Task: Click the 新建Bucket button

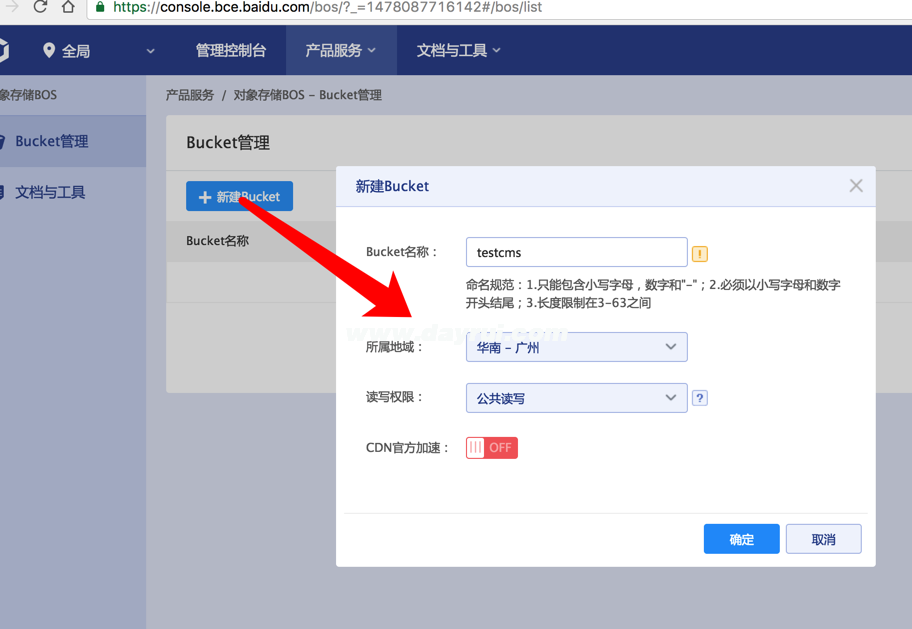Action: tap(239, 197)
